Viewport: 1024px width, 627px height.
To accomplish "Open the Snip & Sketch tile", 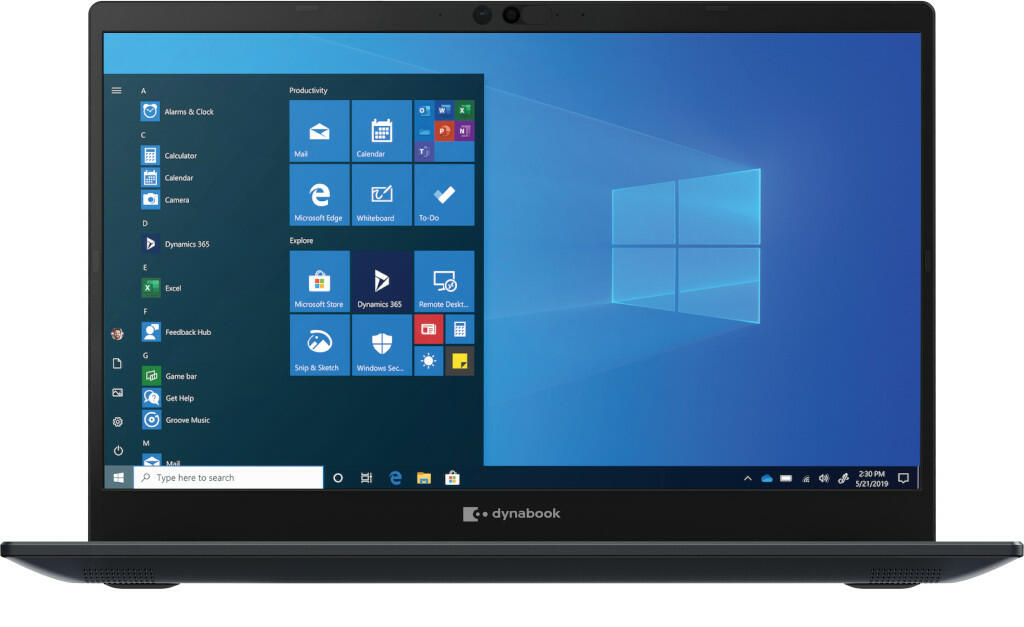I will click(319, 345).
